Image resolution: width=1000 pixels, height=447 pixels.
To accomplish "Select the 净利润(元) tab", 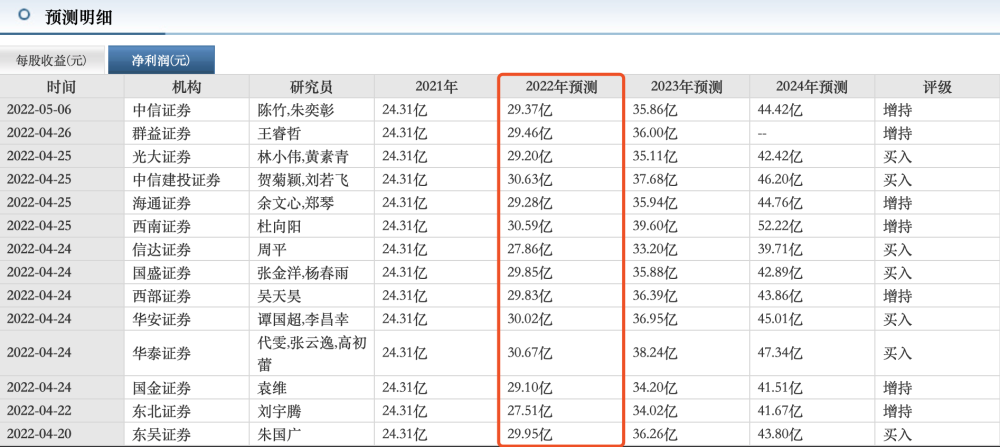I will (161, 61).
